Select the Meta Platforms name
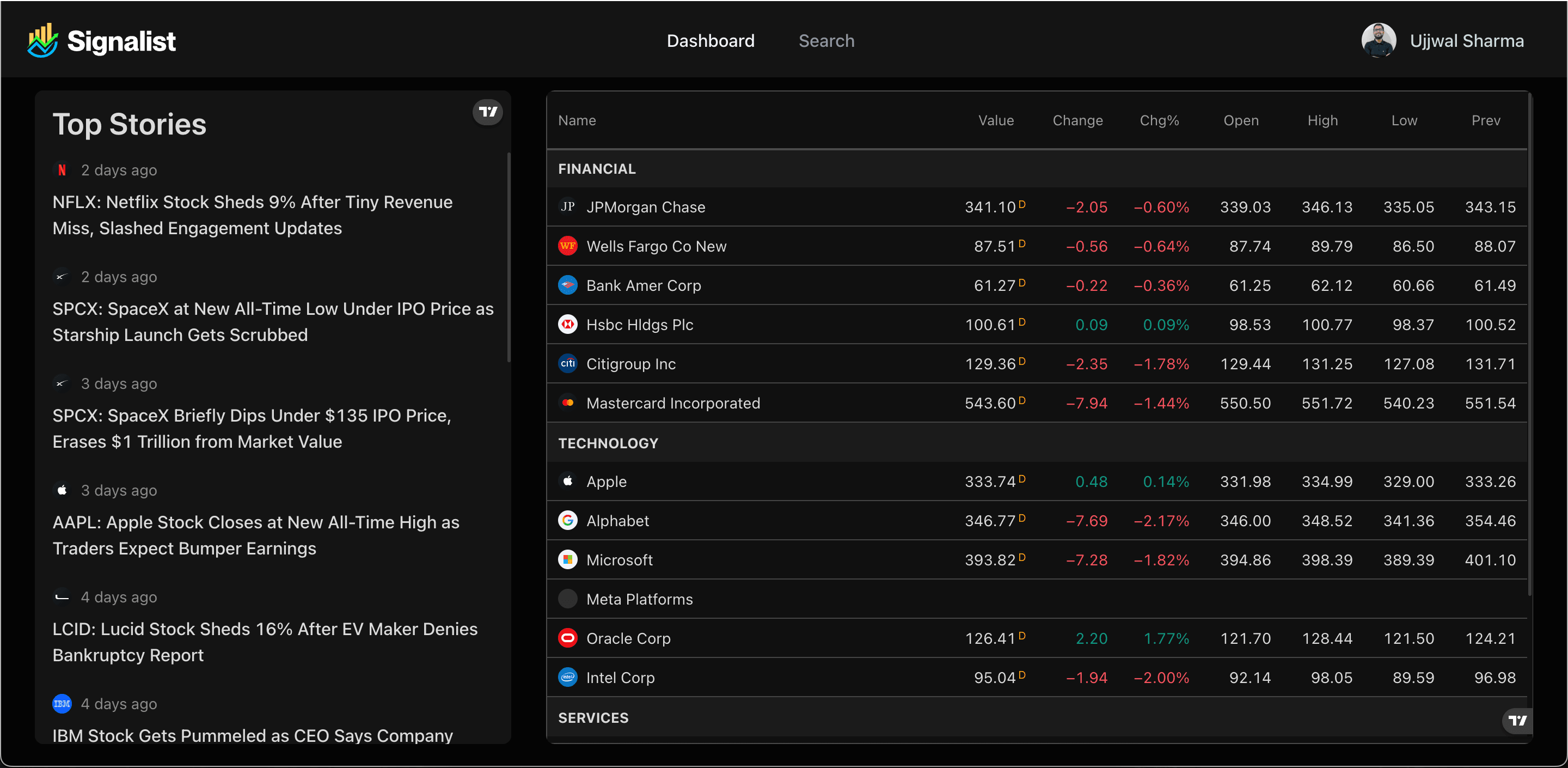The width and height of the screenshot is (1568, 768). click(x=639, y=599)
